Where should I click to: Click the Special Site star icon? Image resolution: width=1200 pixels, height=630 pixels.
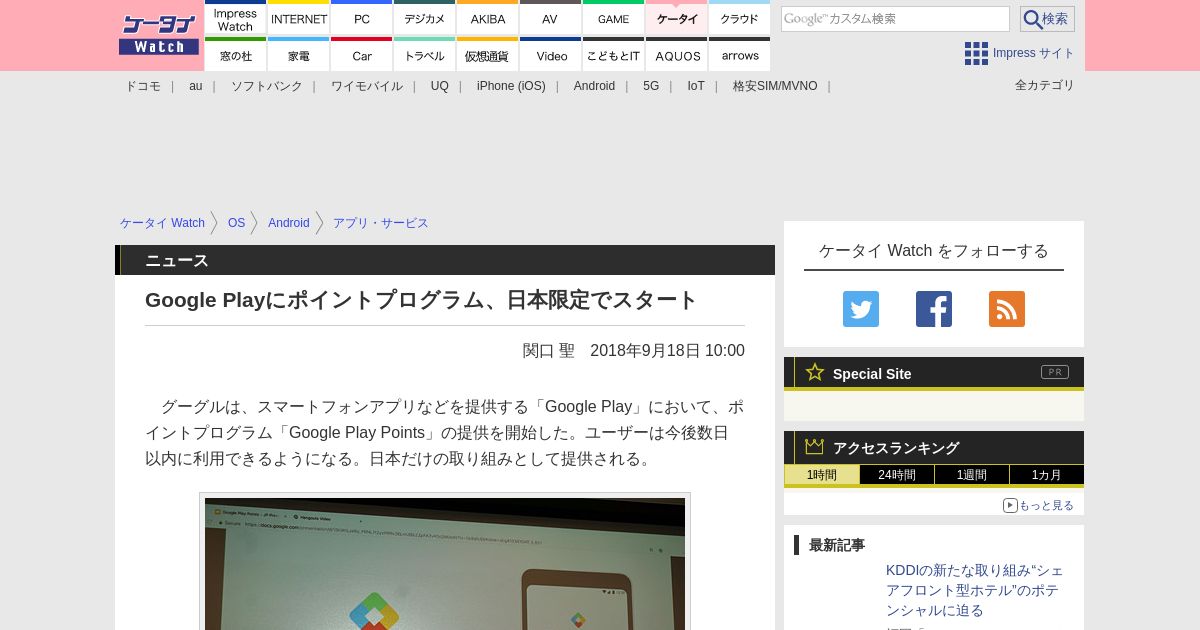[x=815, y=372]
